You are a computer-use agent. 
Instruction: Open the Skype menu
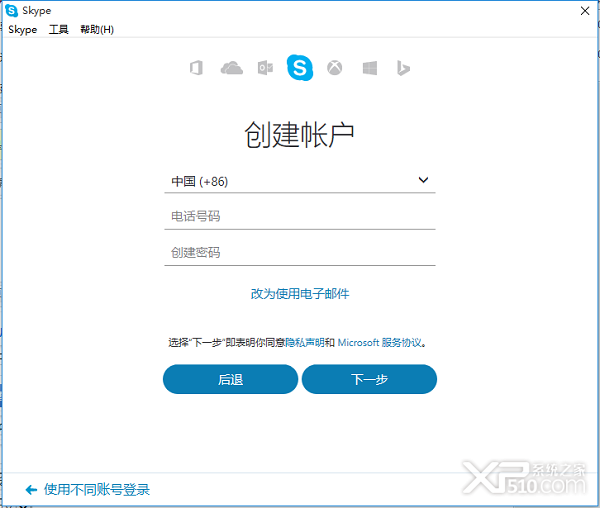point(23,29)
